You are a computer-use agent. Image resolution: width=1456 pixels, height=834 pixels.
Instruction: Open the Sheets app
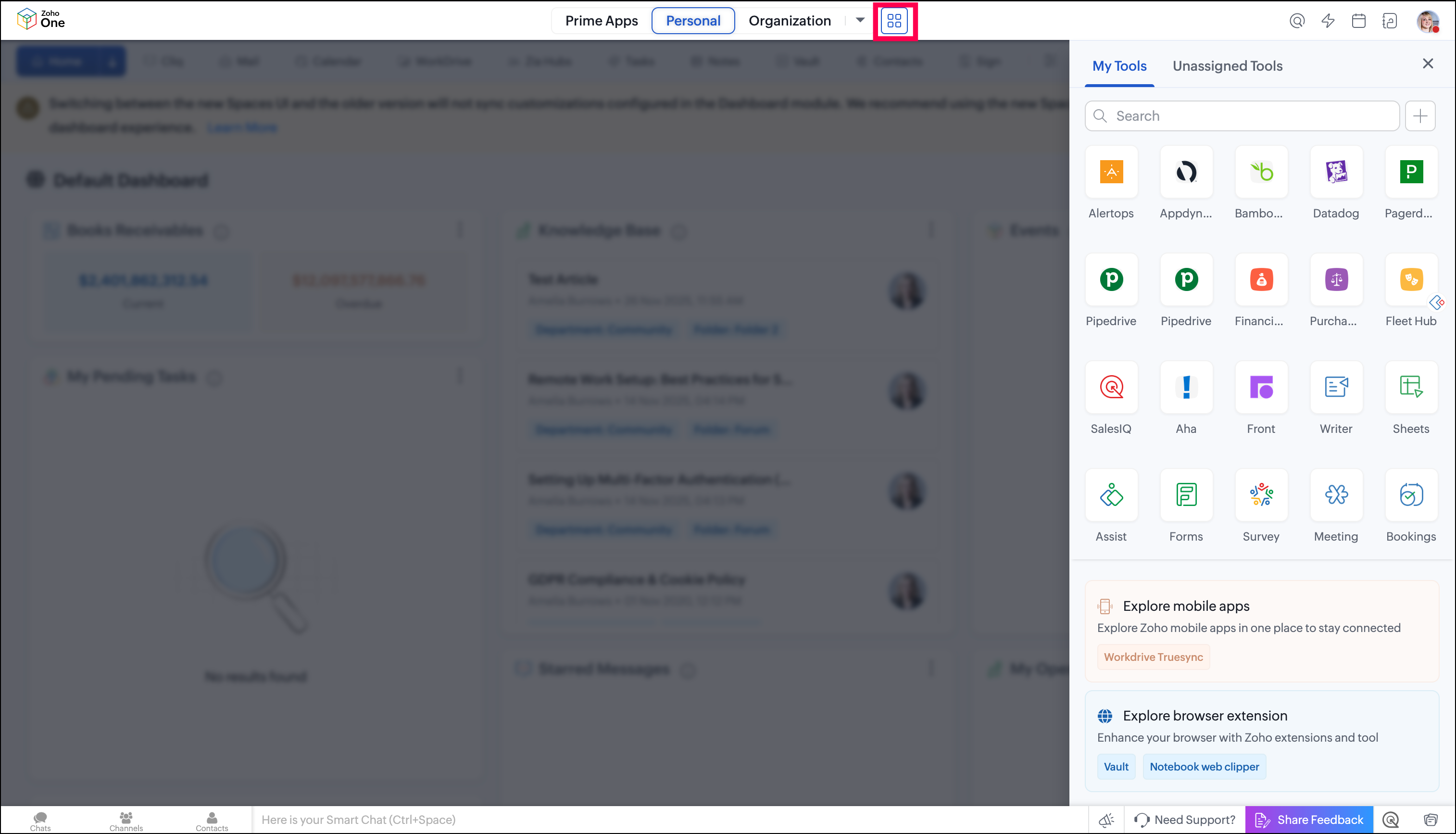point(1411,387)
